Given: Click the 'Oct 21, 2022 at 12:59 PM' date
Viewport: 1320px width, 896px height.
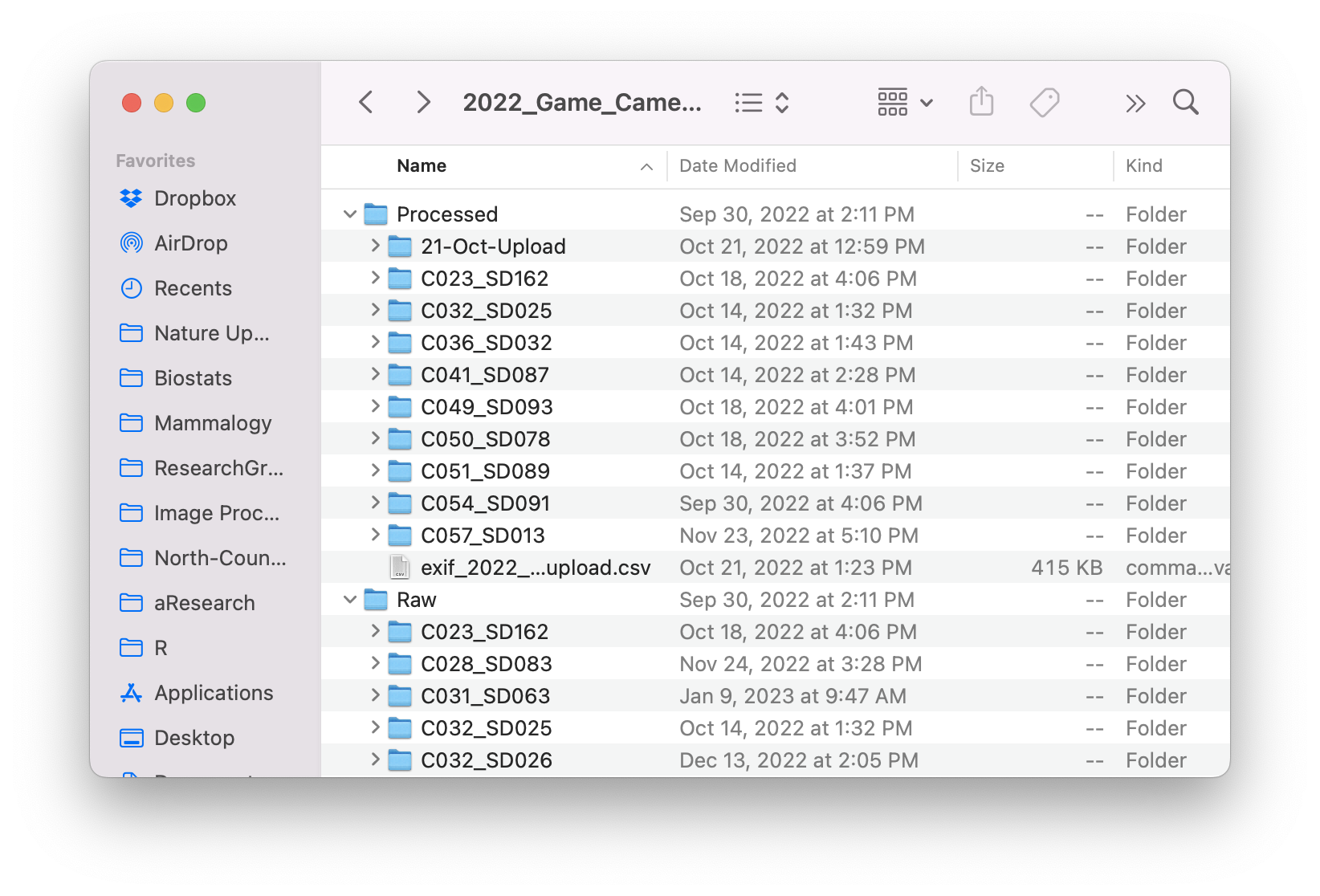Looking at the screenshot, I should click(802, 246).
